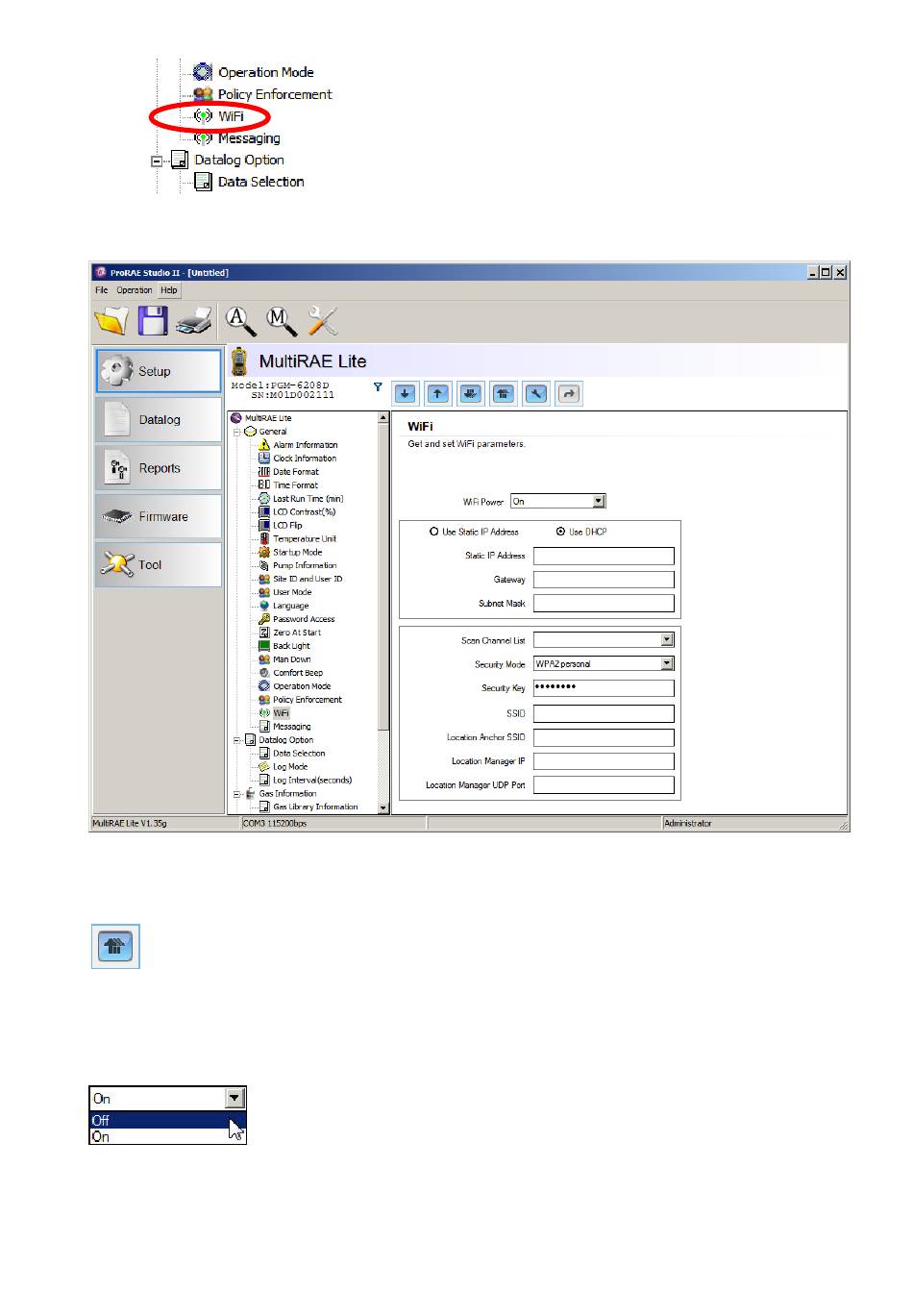Select the Log Mode icon in the tree
The image size is (913, 1316).
coord(264,767)
